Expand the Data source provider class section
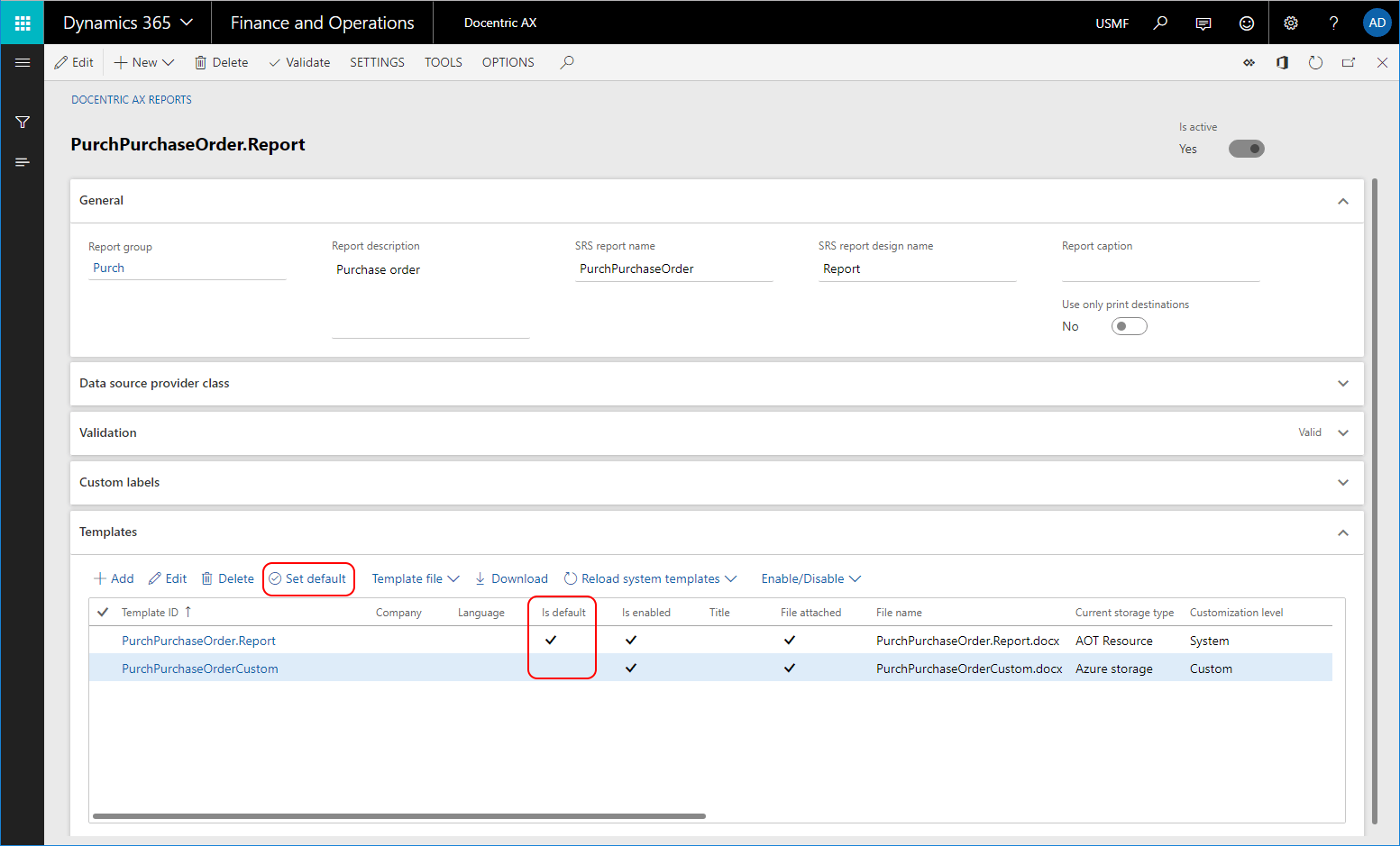Viewport: 1400px width, 846px height. (x=1343, y=384)
